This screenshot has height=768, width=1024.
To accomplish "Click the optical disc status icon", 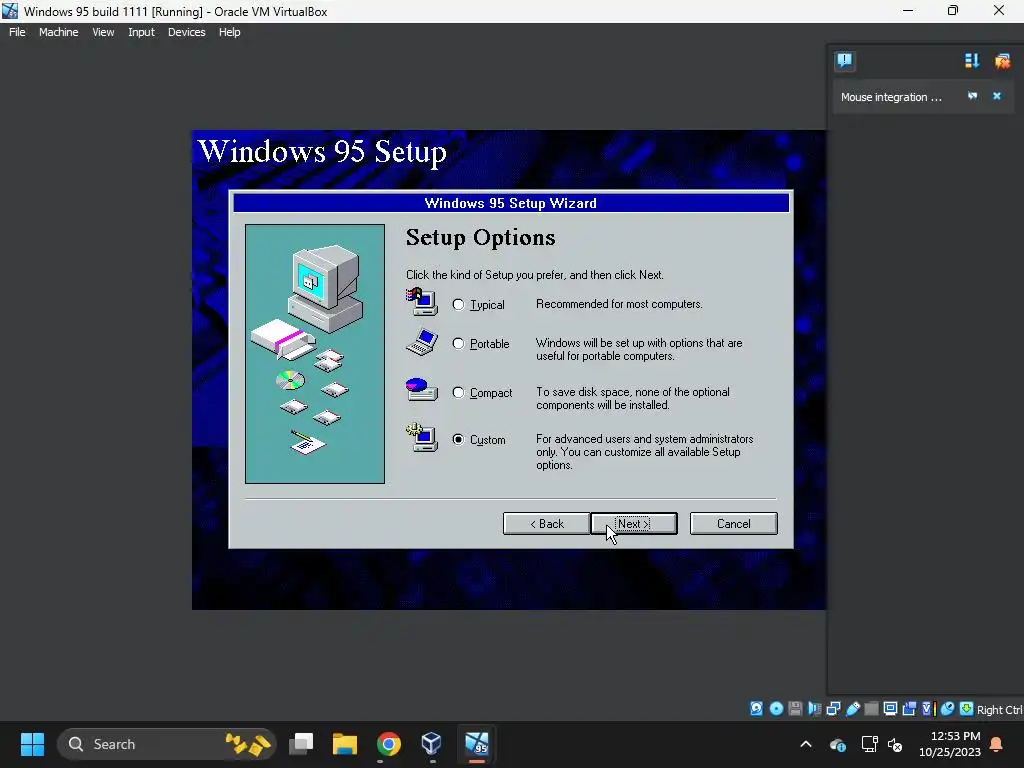I will [776, 709].
